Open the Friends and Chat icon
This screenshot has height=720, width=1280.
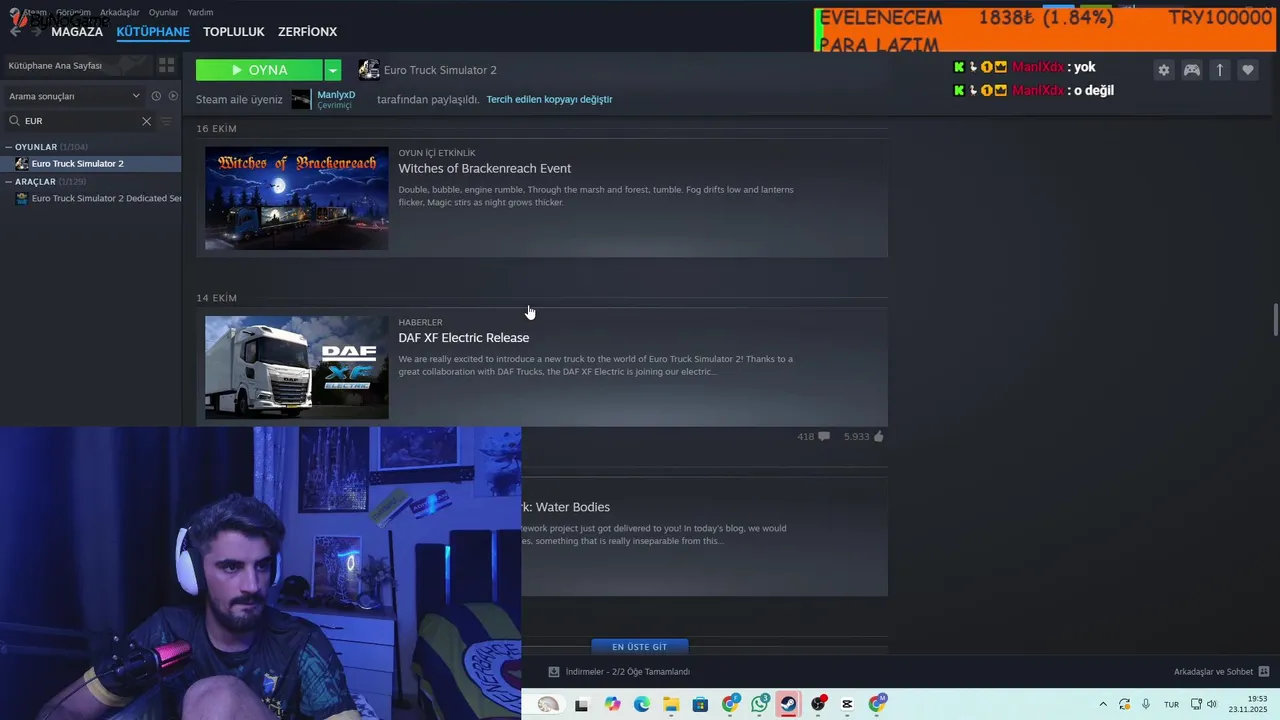1264,672
